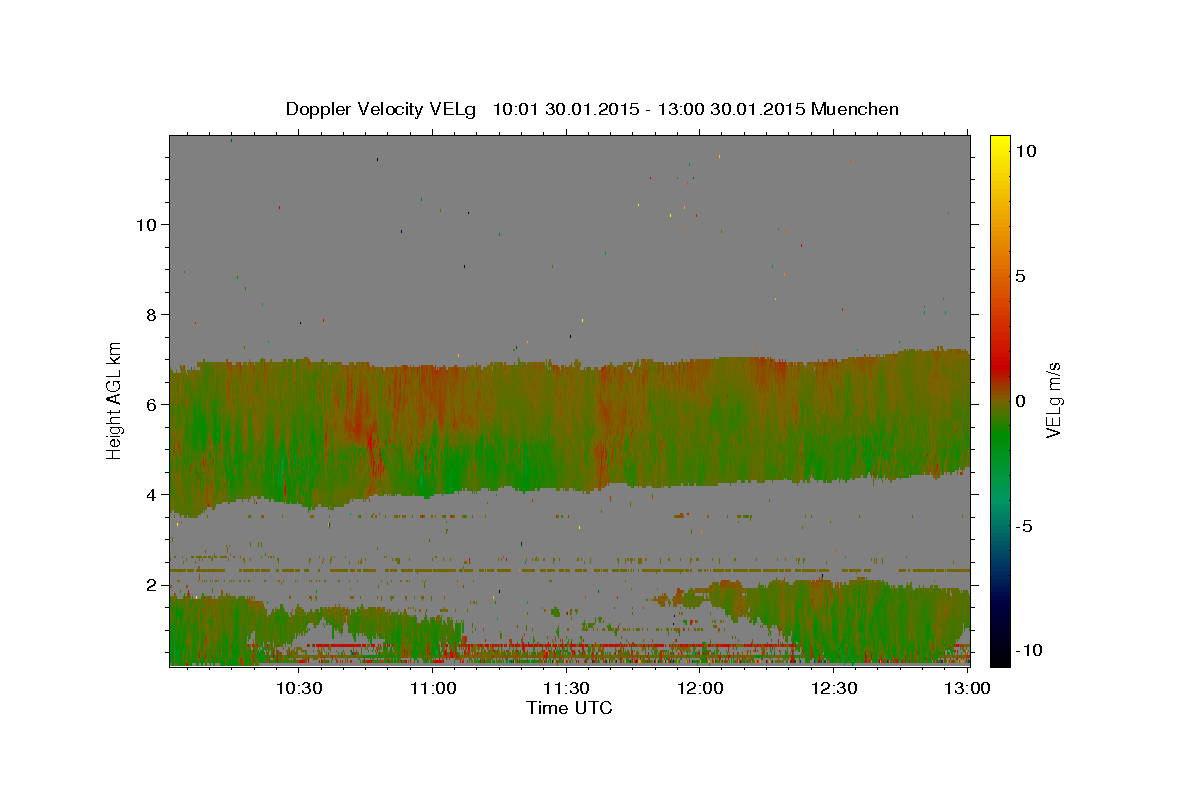Viewport: 1200px width, 800px height.
Task: Click the colorbar value 0
Action: coord(1020,400)
